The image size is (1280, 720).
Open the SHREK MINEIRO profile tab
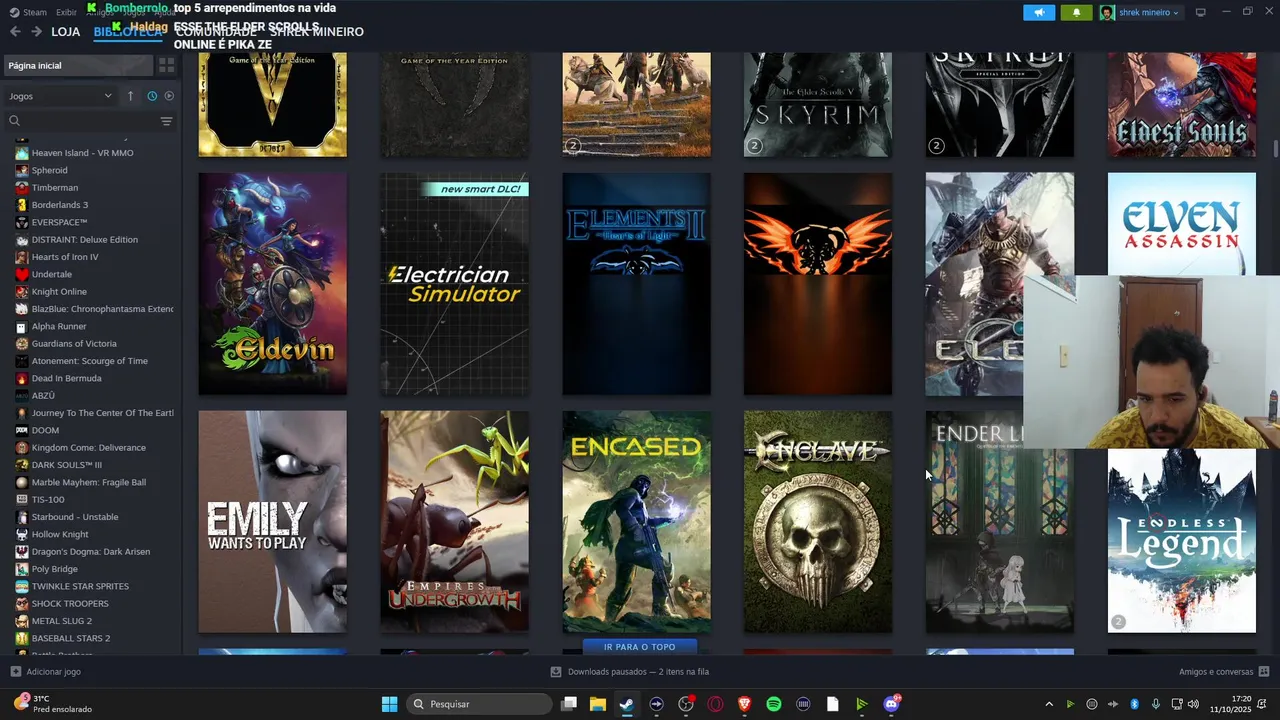click(316, 32)
